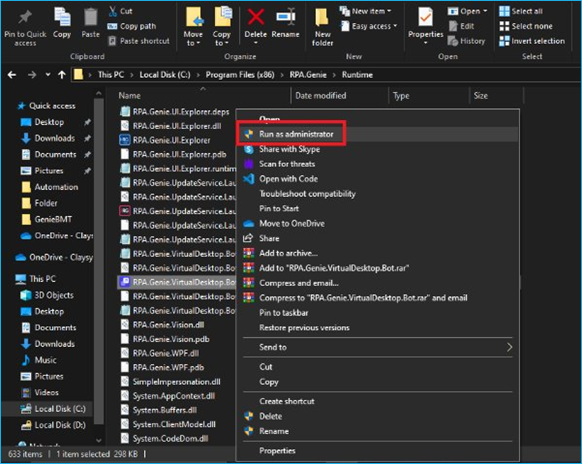The image size is (582, 464).
Task: Sort by Date modified column header
Action: click(321, 95)
